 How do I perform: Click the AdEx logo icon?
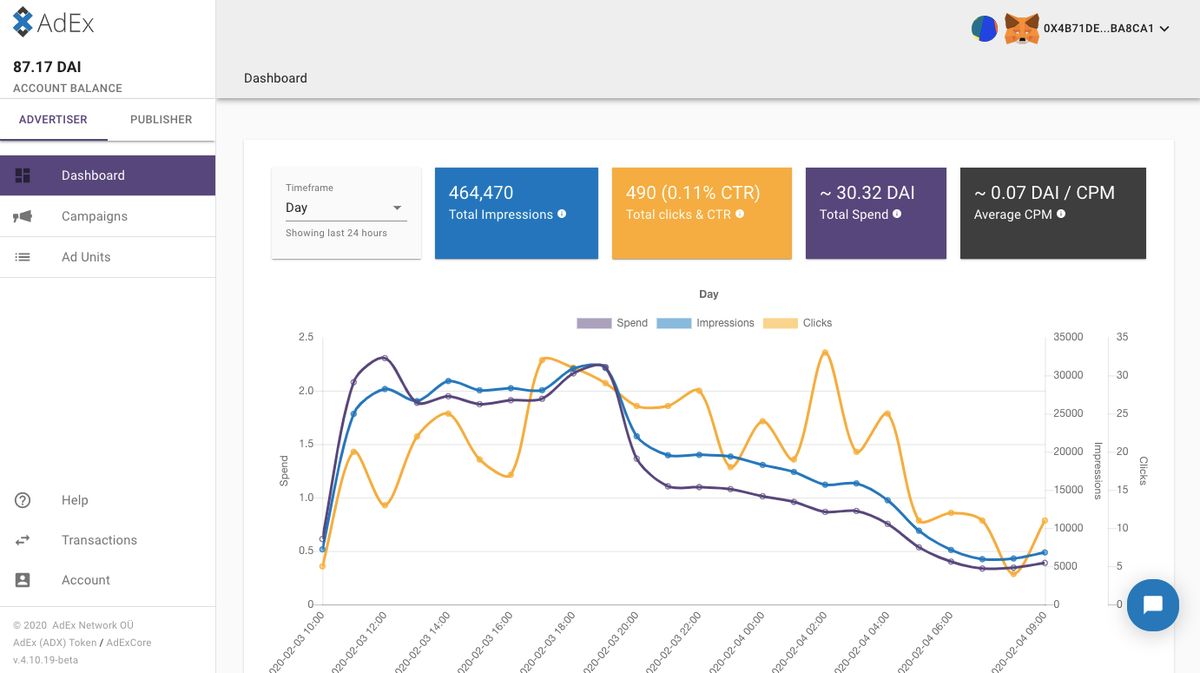click(25, 21)
